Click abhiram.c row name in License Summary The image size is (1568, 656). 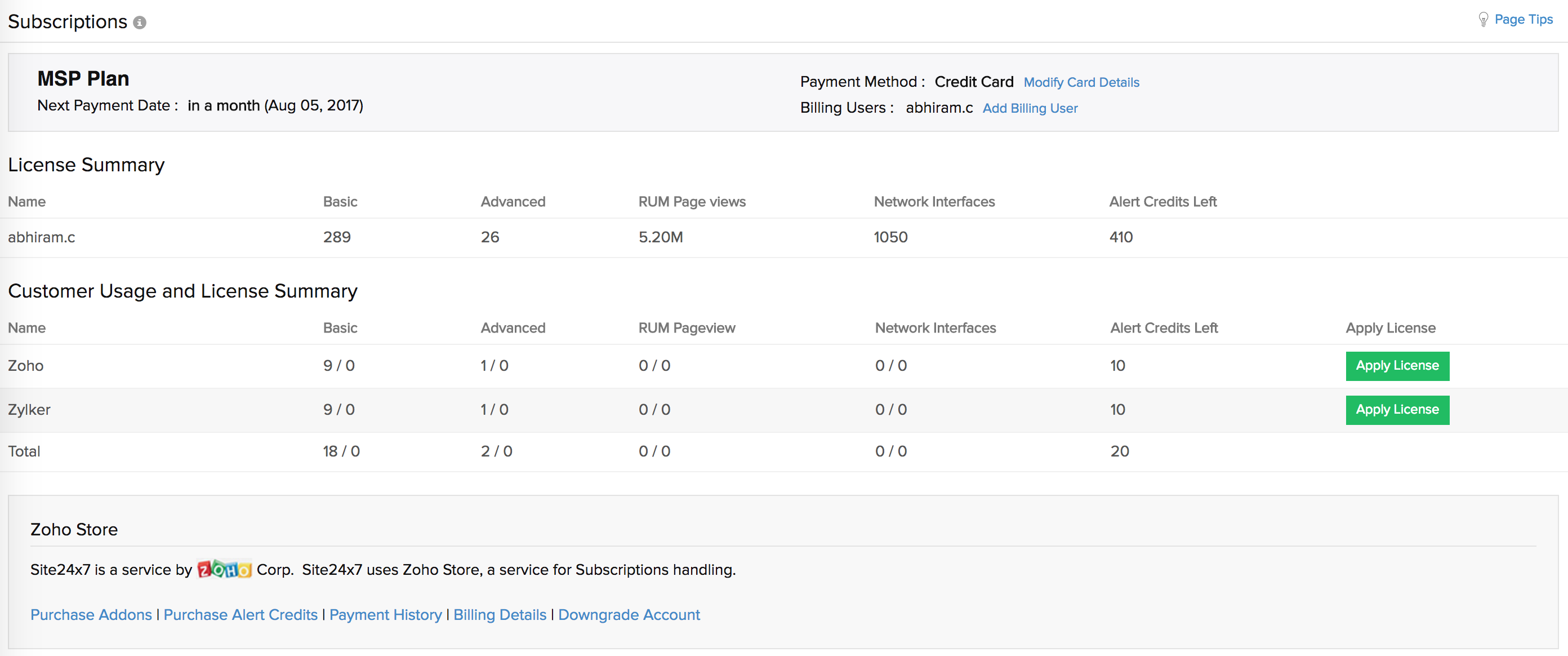pos(41,237)
